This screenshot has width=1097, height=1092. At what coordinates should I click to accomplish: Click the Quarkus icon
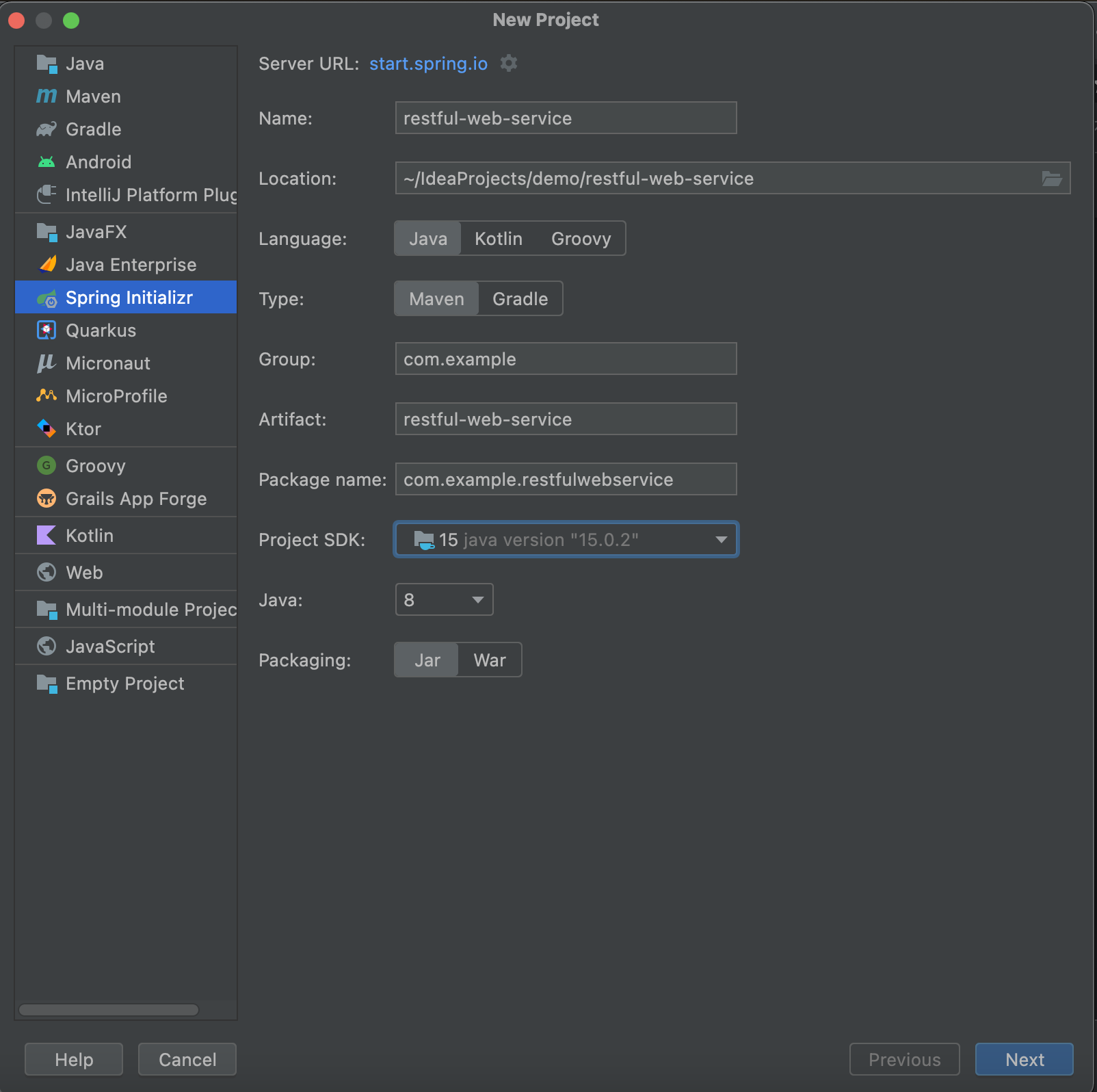pos(47,330)
